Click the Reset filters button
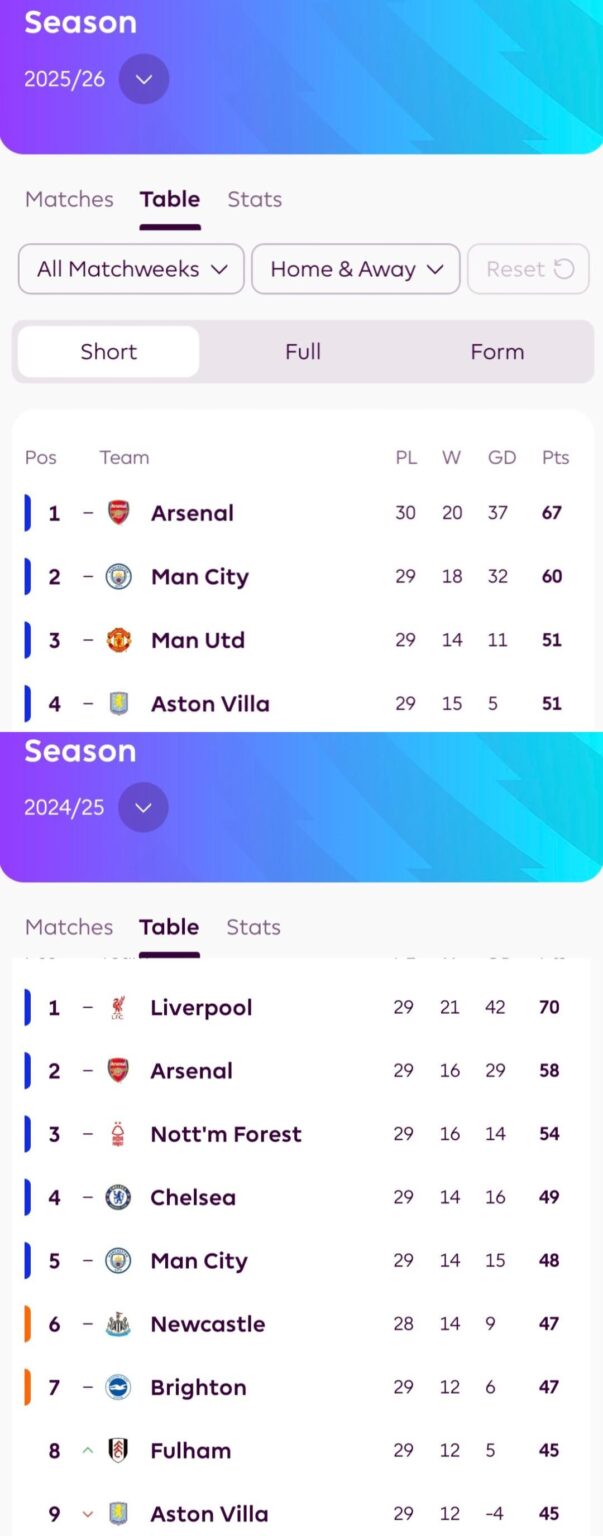The image size is (603, 1536). click(x=528, y=269)
